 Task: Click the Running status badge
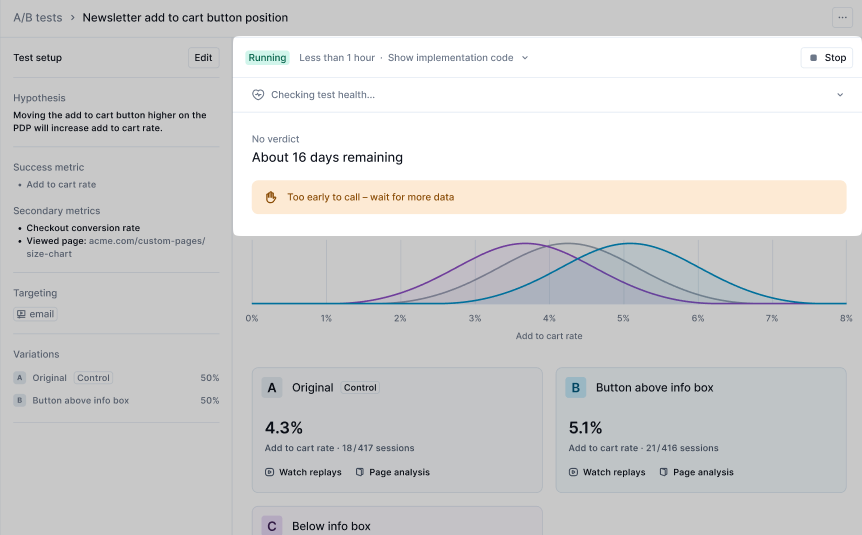[x=267, y=58]
